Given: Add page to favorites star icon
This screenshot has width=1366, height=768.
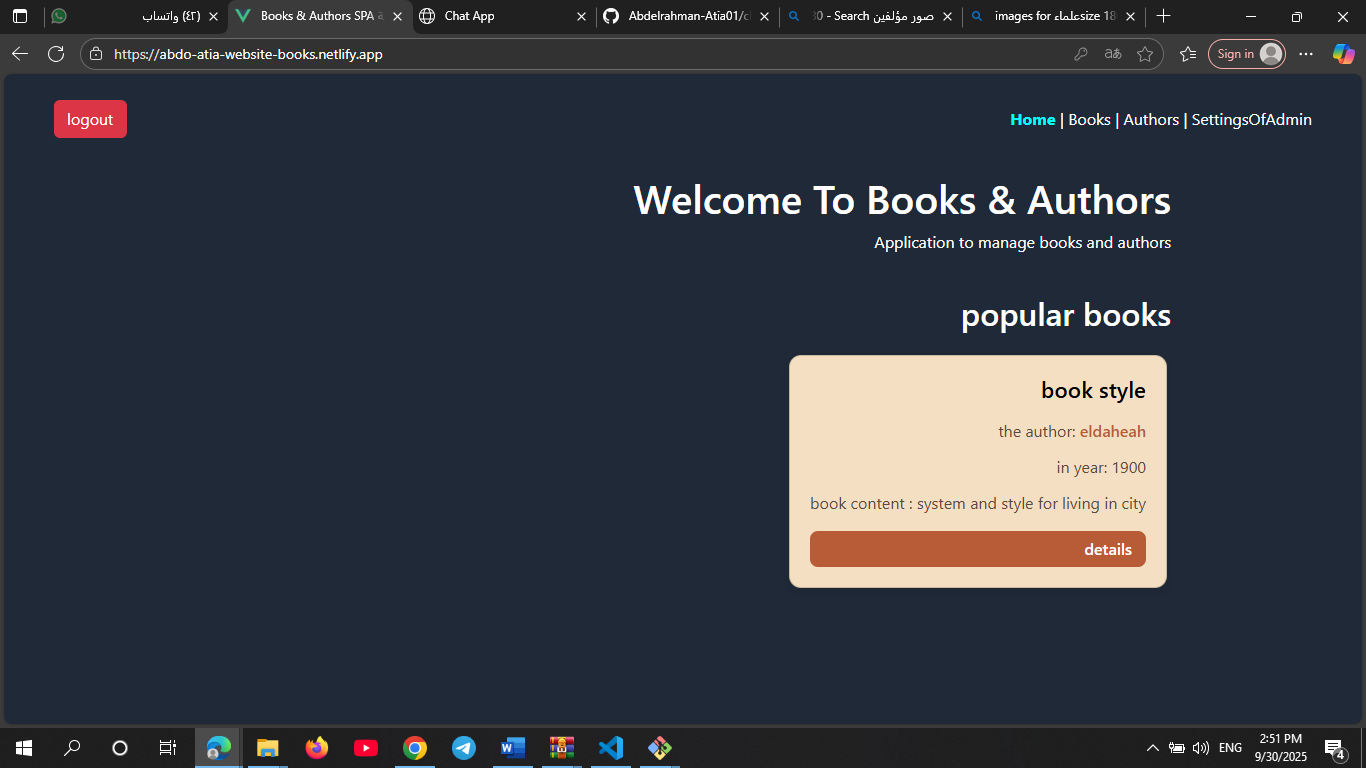Looking at the screenshot, I should [x=1145, y=54].
